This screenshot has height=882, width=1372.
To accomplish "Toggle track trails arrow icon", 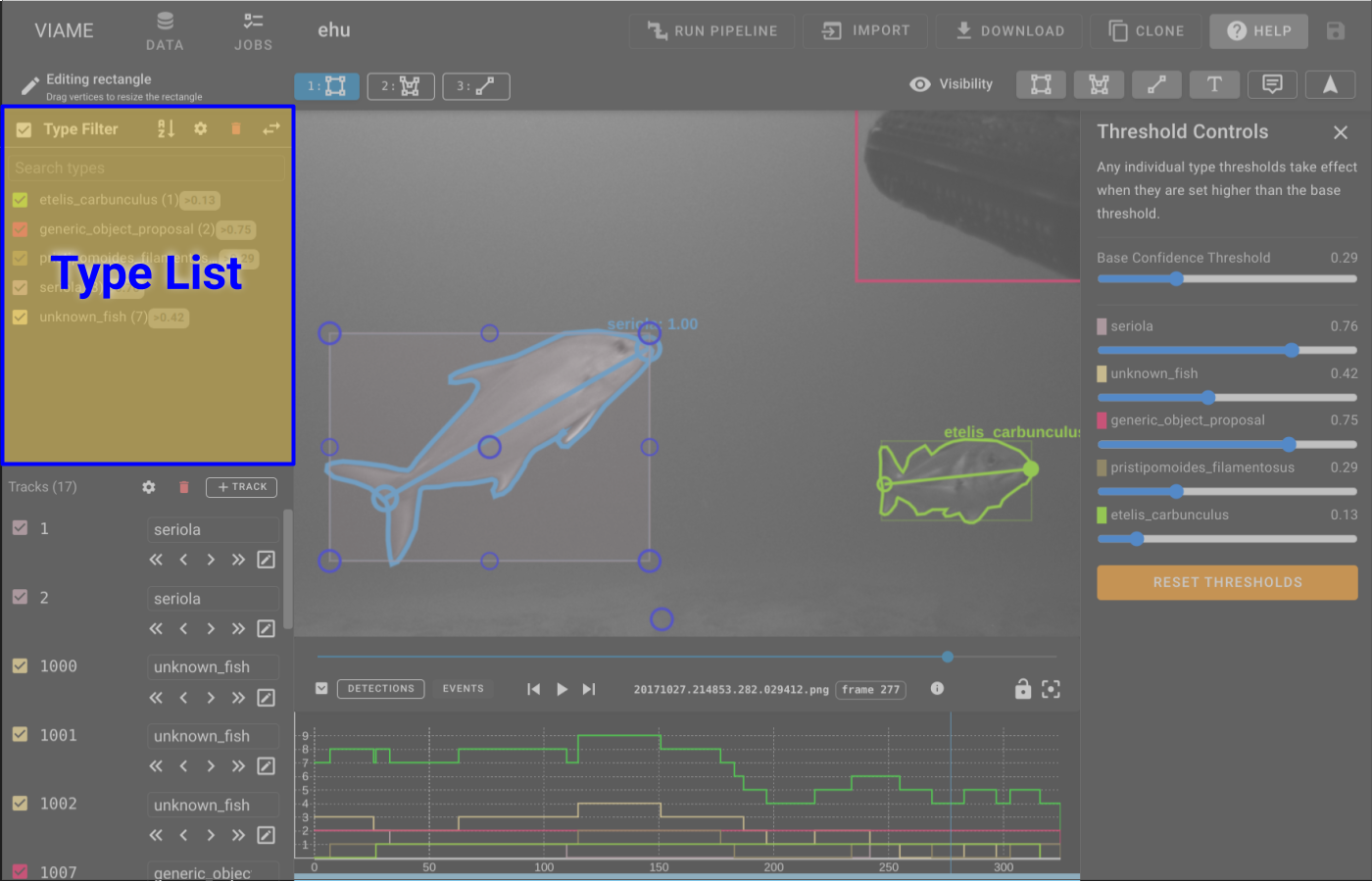I will coord(1330,84).
